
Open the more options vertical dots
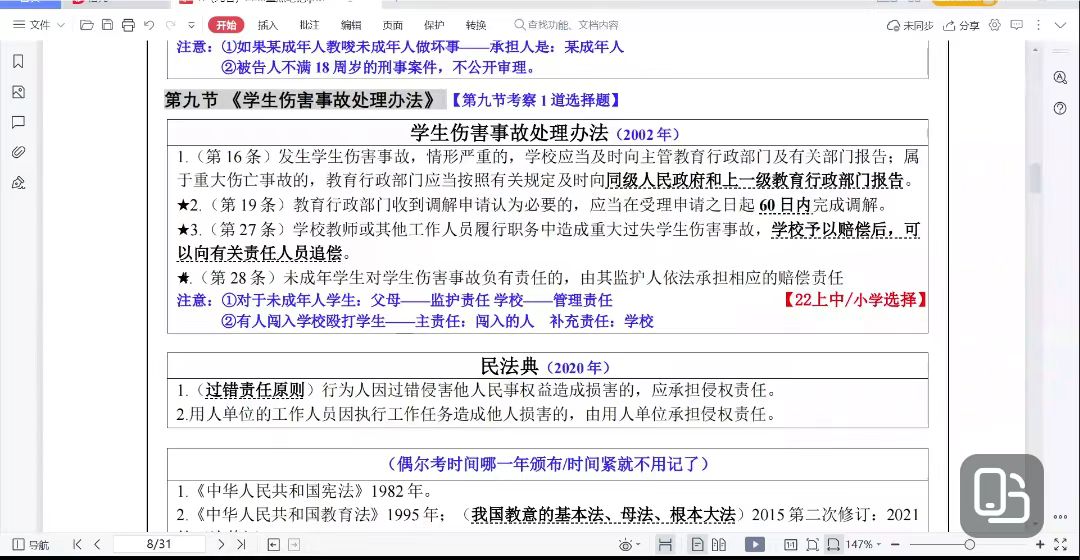(x=1039, y=25)
